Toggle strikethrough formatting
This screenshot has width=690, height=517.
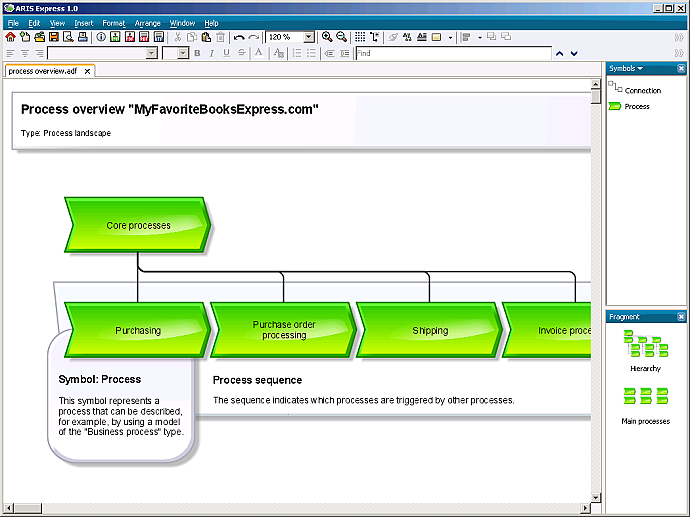241,53
